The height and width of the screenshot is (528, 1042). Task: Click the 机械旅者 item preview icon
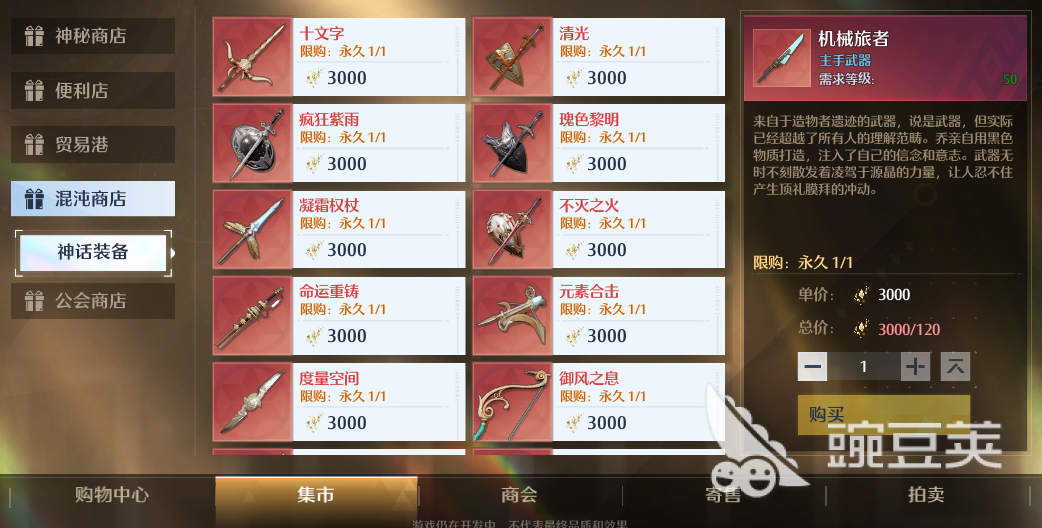pyautogui.click(x=782, y=58)
